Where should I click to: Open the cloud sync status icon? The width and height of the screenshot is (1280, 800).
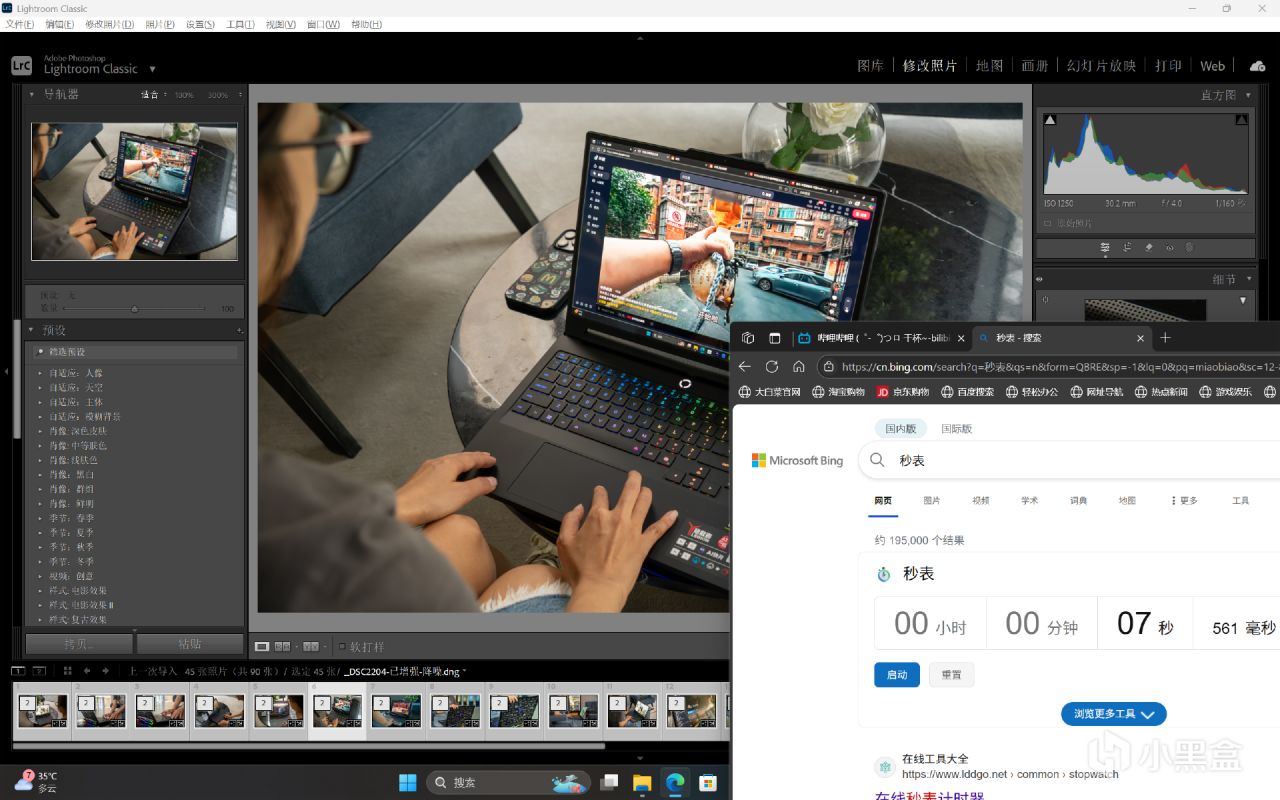click(1257, 66)
